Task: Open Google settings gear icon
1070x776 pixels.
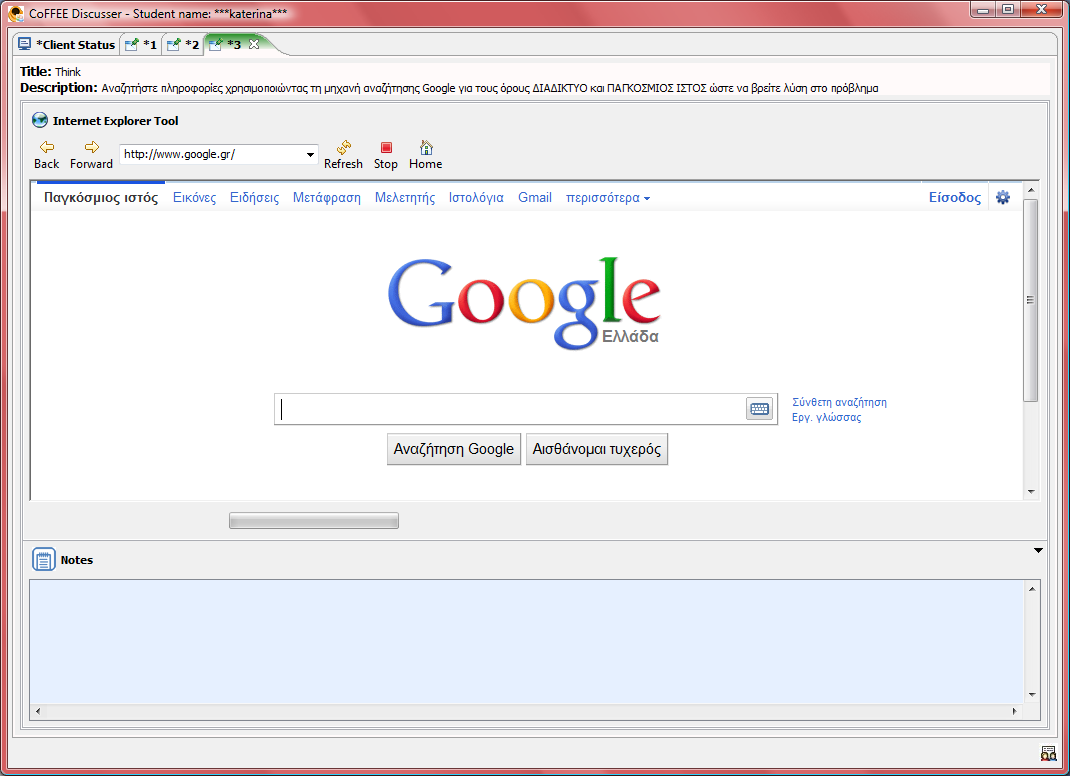Action: pos(1002,197)
